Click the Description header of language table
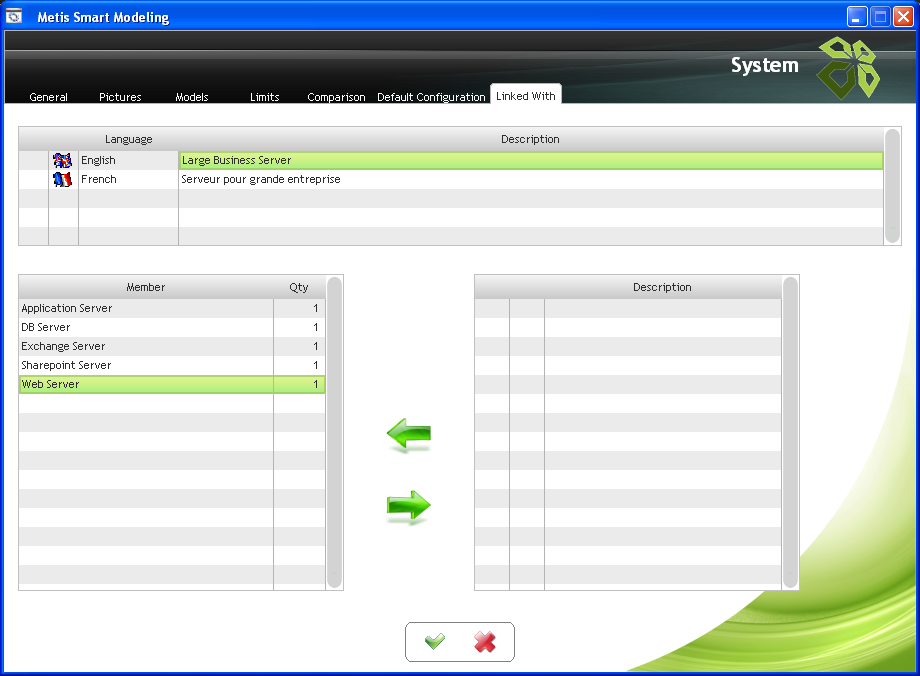920x676 pixels. click(530, 139)
